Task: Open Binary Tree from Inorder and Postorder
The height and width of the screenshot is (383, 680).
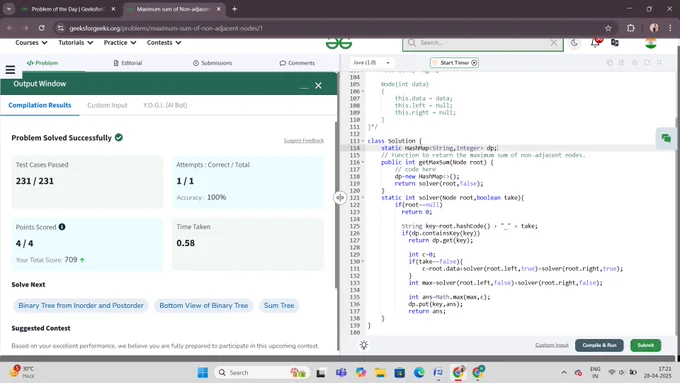Action: click(81, 305)
